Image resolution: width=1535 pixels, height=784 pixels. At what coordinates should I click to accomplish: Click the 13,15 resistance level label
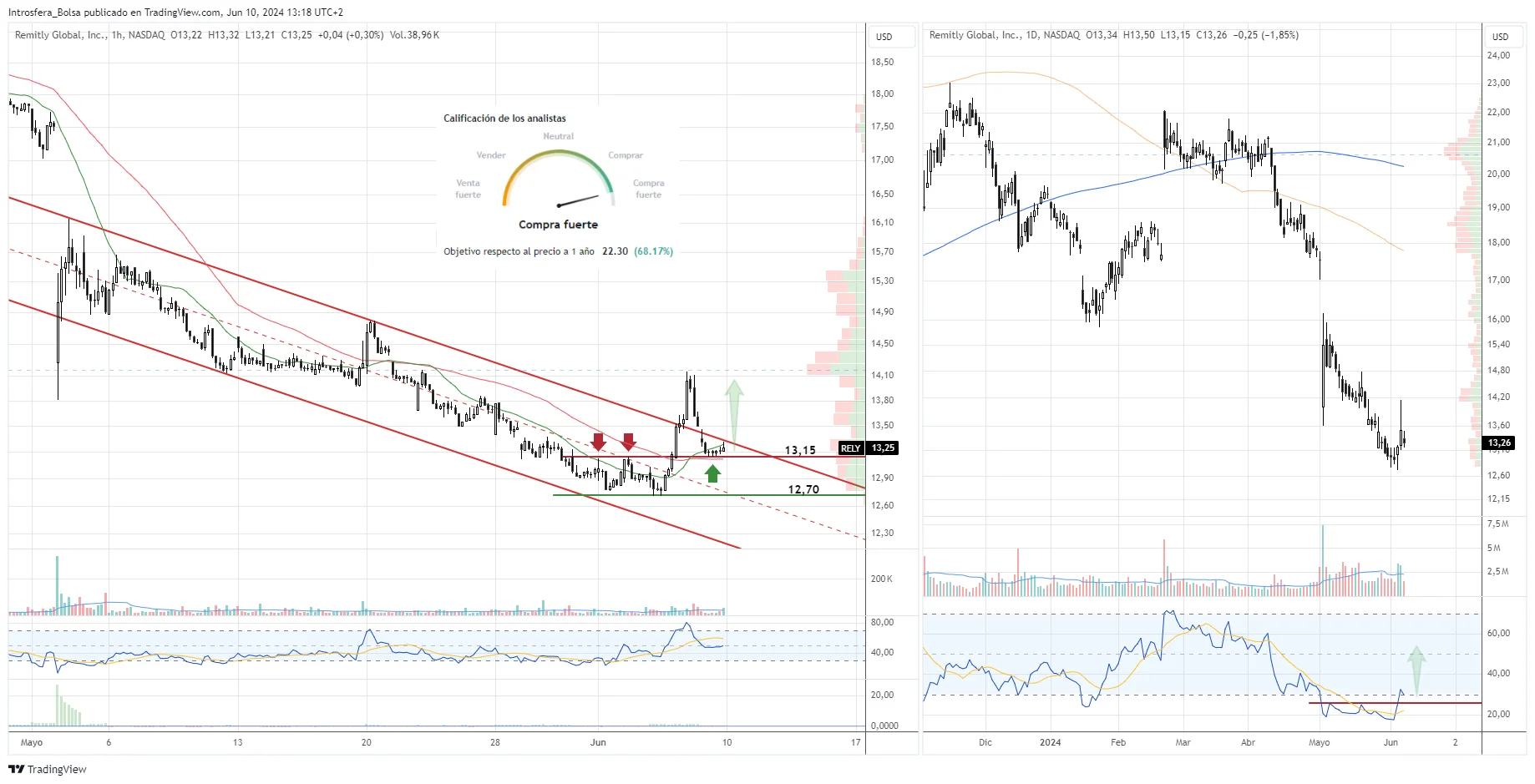[799, 450]
